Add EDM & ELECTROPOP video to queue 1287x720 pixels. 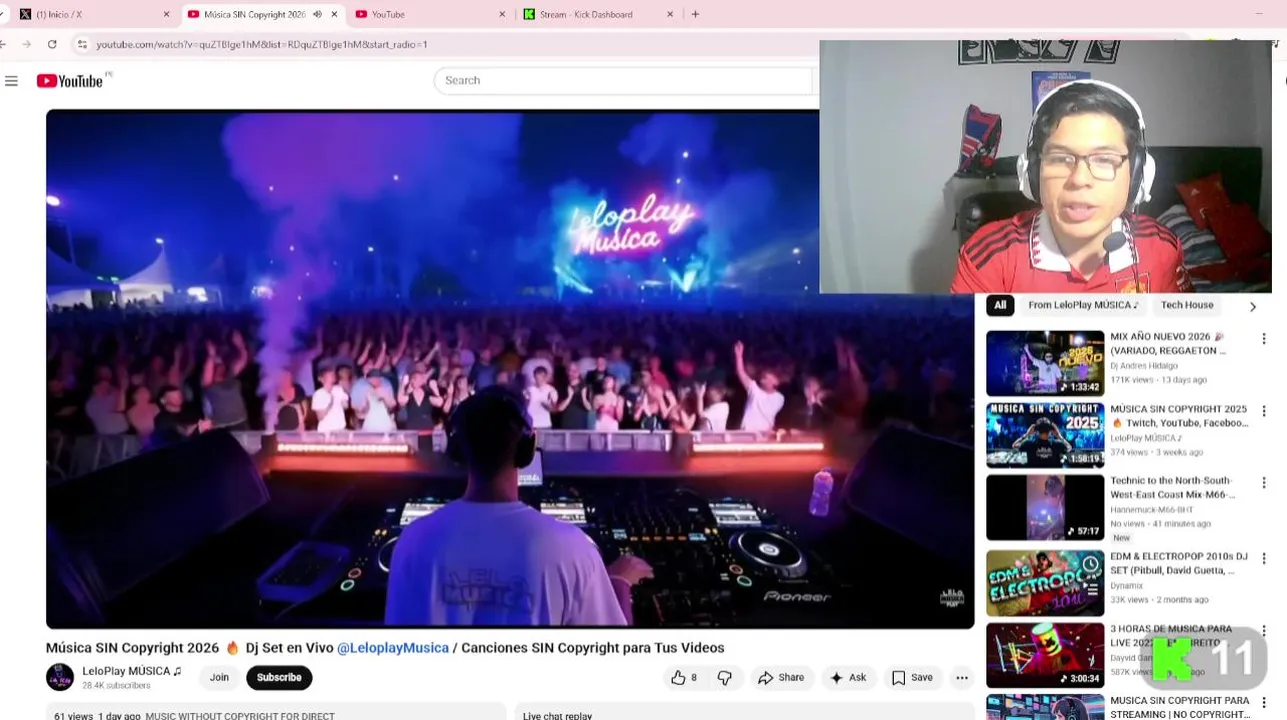click(x=1091, y=589)
